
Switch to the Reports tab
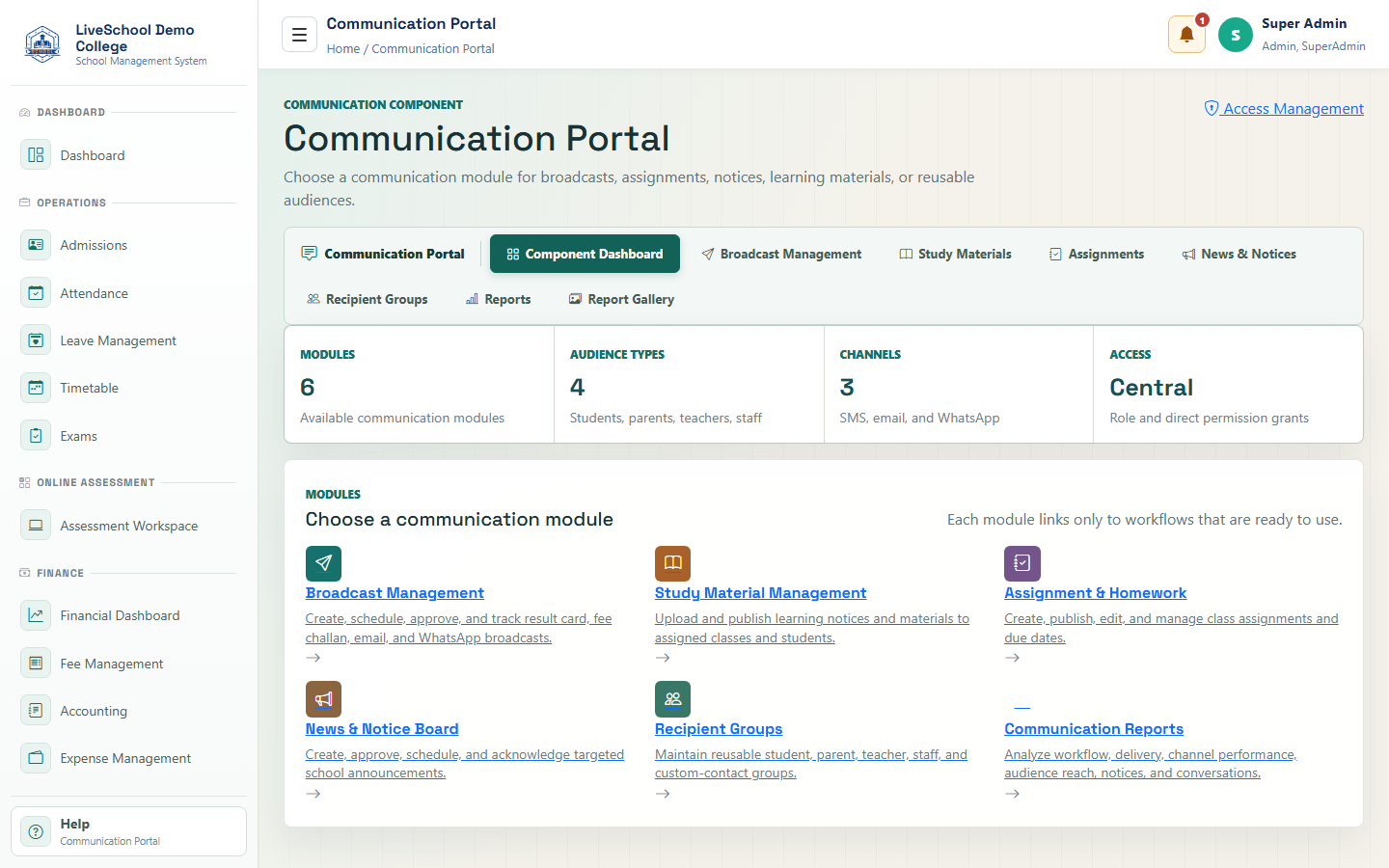[498, 299]
